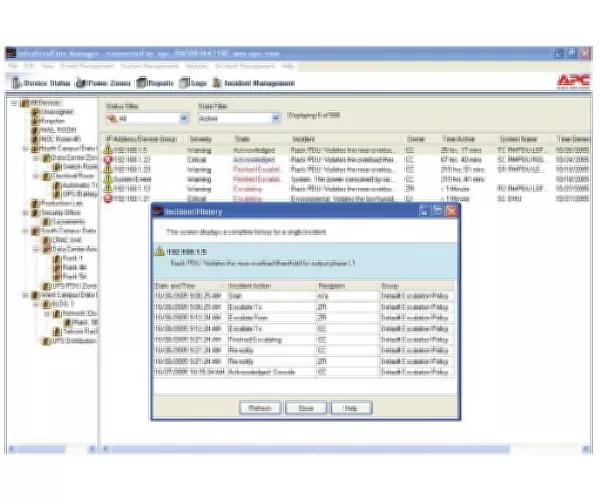Click the warning icon in the Incident History dialog

point(160,251)
